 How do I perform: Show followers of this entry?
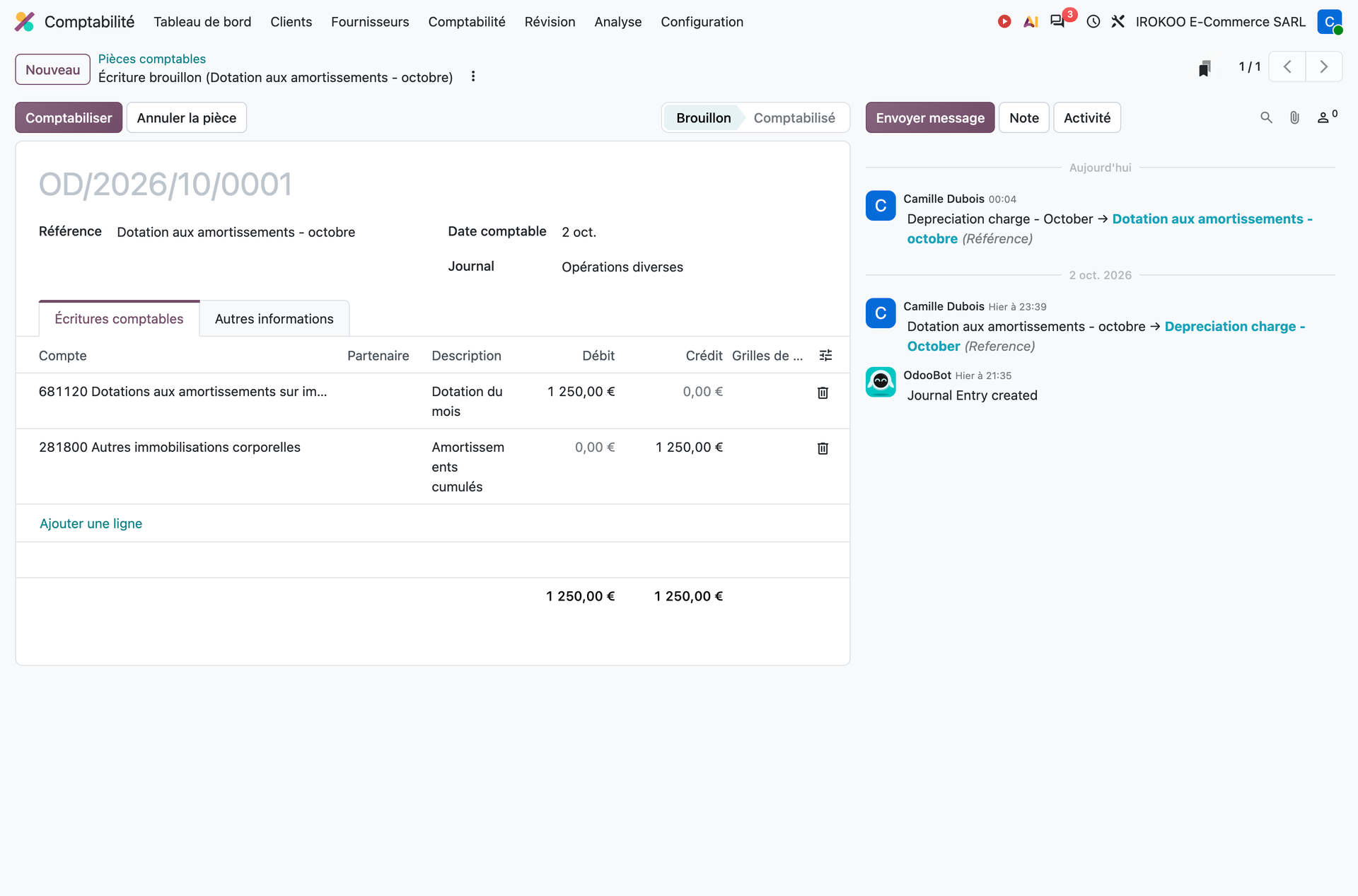tap(1327, 117)
